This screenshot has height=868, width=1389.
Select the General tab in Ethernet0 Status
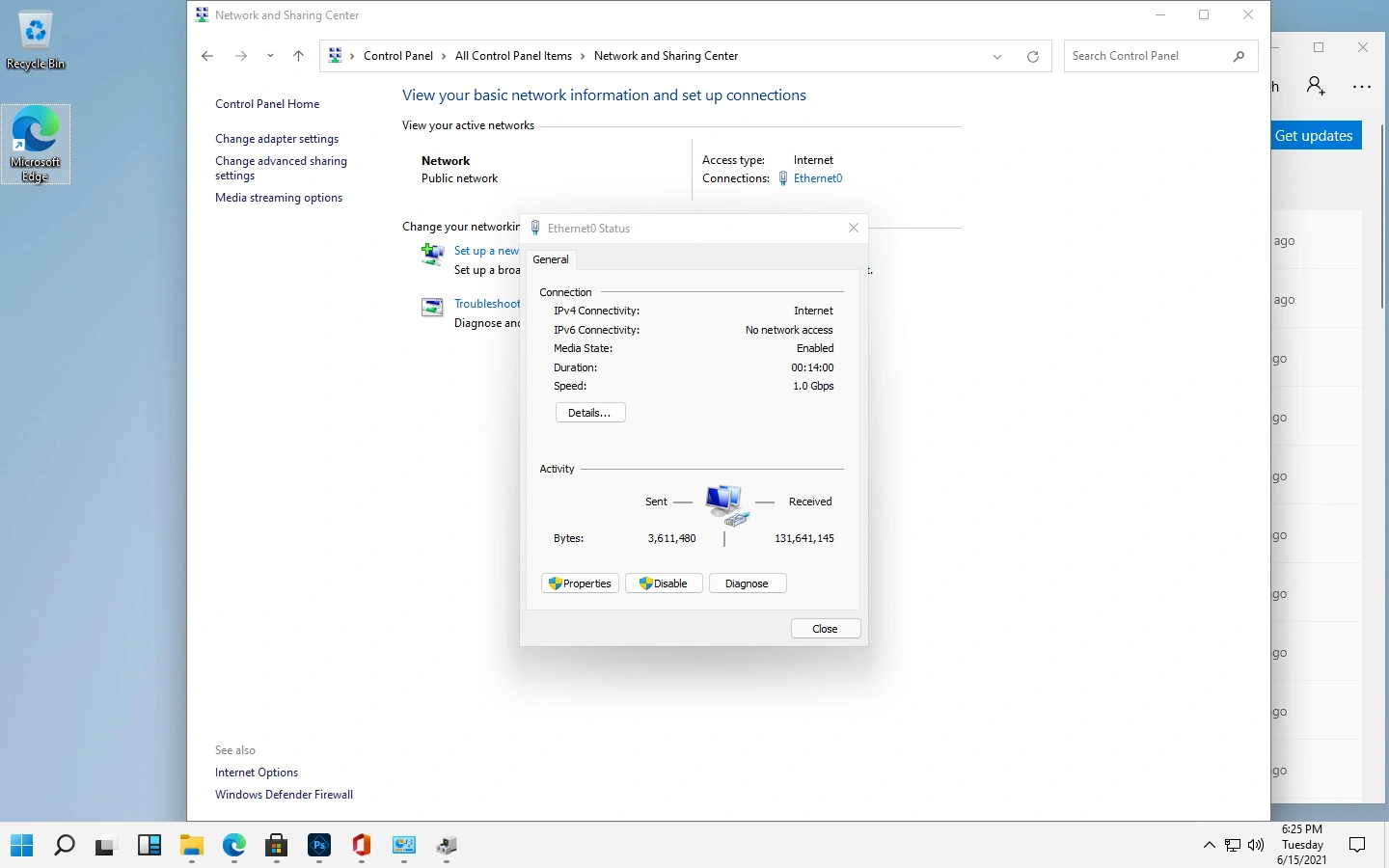551,259
